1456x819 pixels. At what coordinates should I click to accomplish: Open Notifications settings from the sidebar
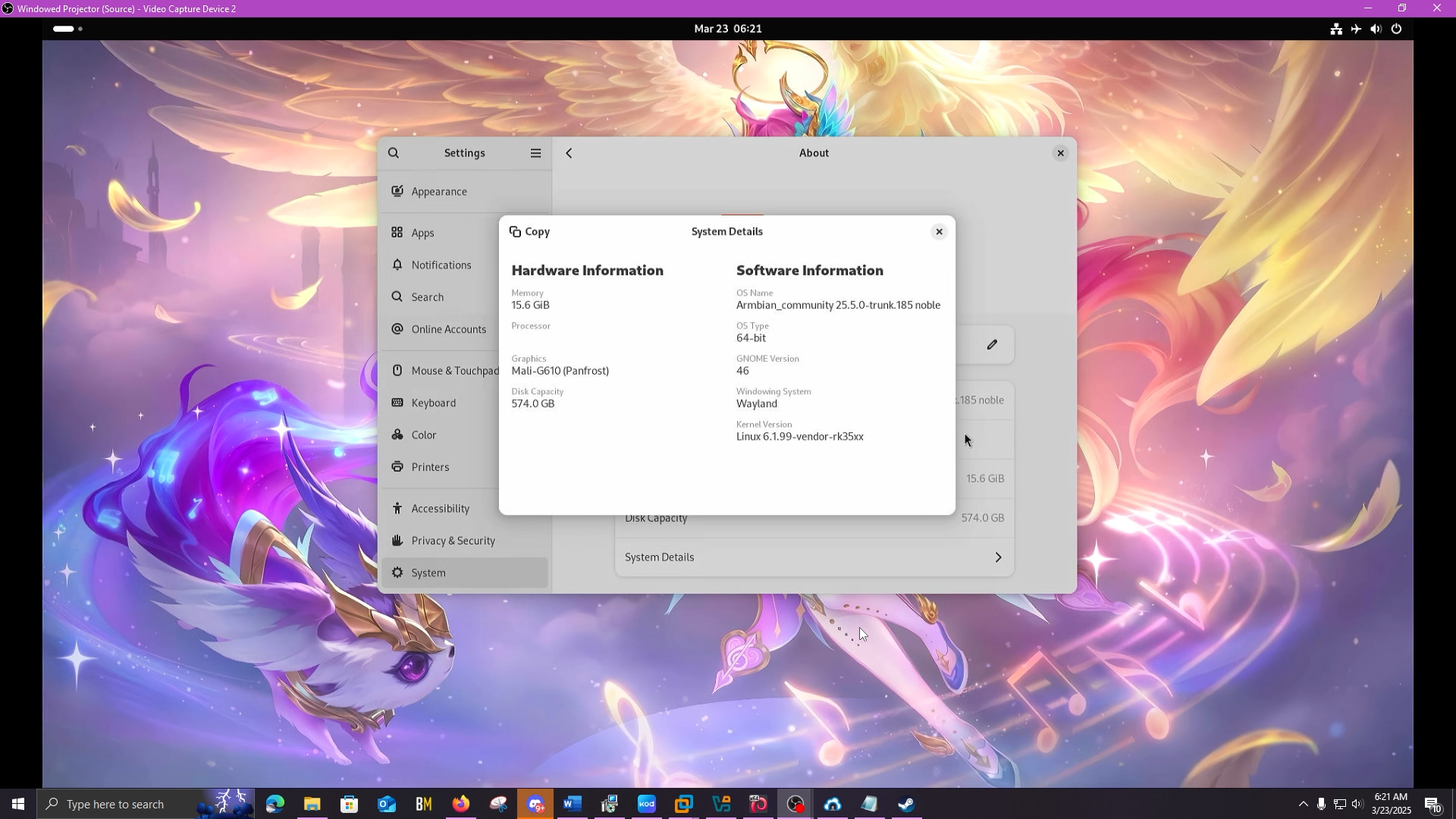point(441,265)
